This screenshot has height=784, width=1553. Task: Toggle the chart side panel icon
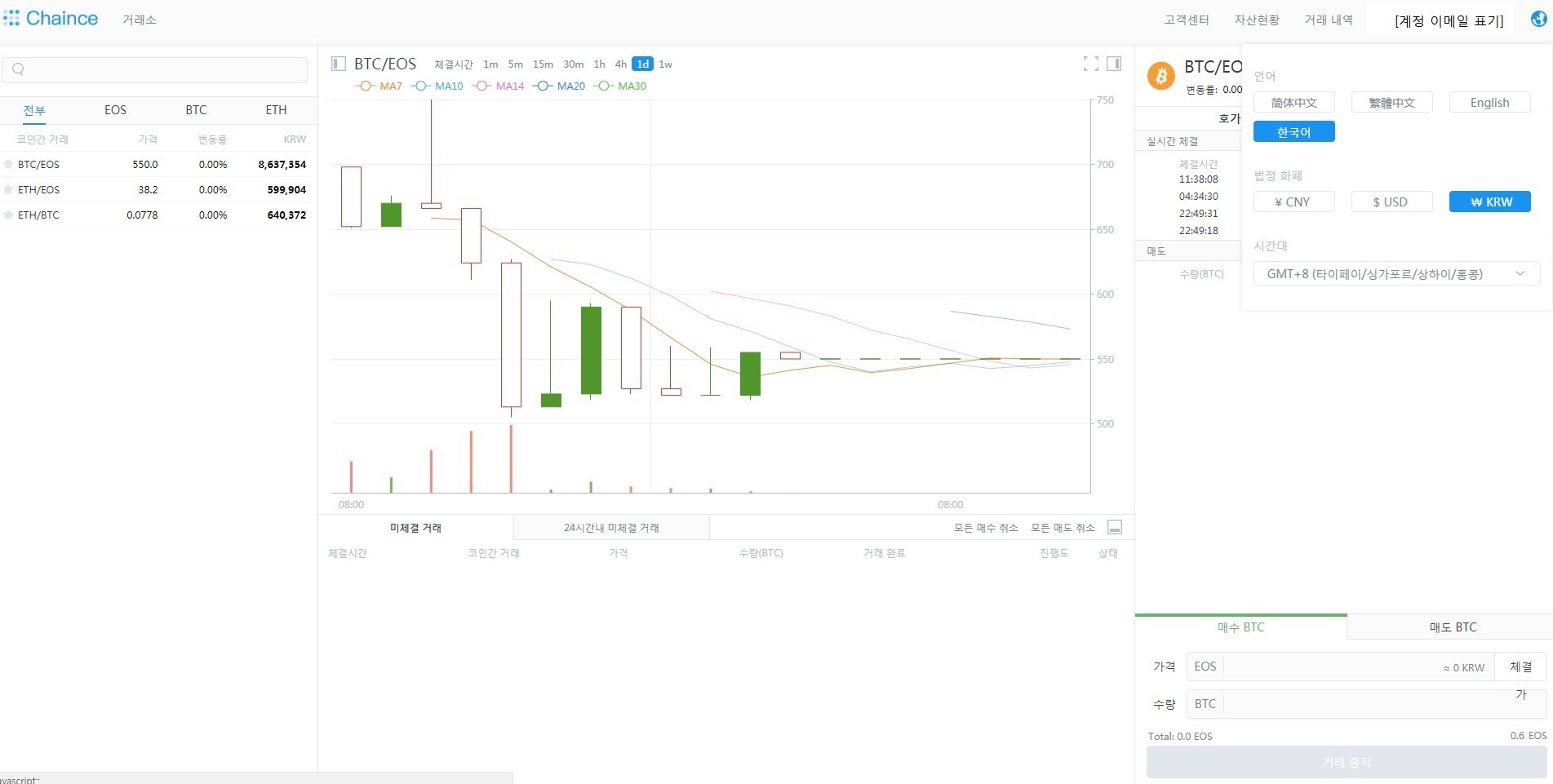(x=1114, y=63)
